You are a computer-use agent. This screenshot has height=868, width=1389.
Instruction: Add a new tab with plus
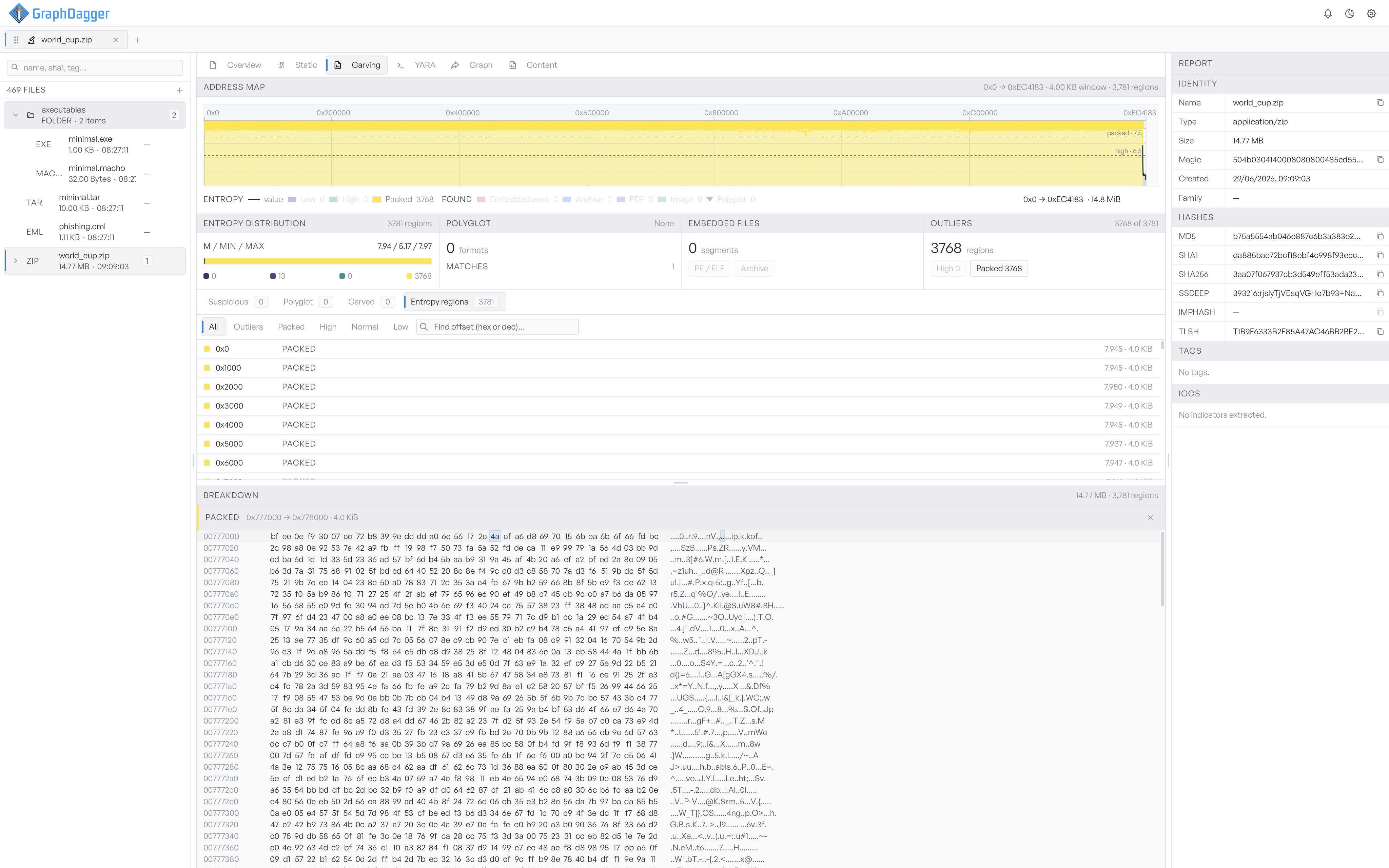(x=137, y=40)
